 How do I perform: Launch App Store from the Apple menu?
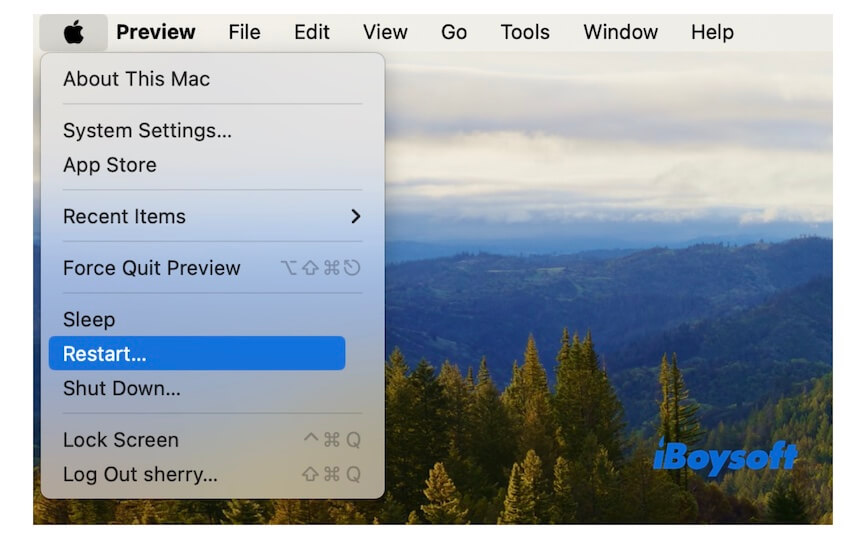(109, 165)
